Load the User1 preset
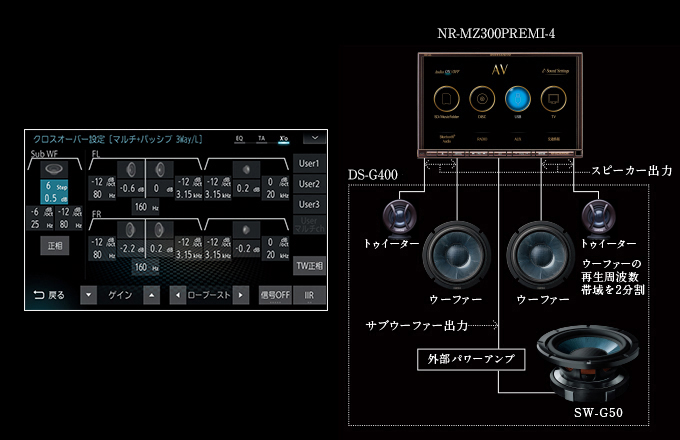The width and height of the screenshot is (680, 440). (309, 163)
